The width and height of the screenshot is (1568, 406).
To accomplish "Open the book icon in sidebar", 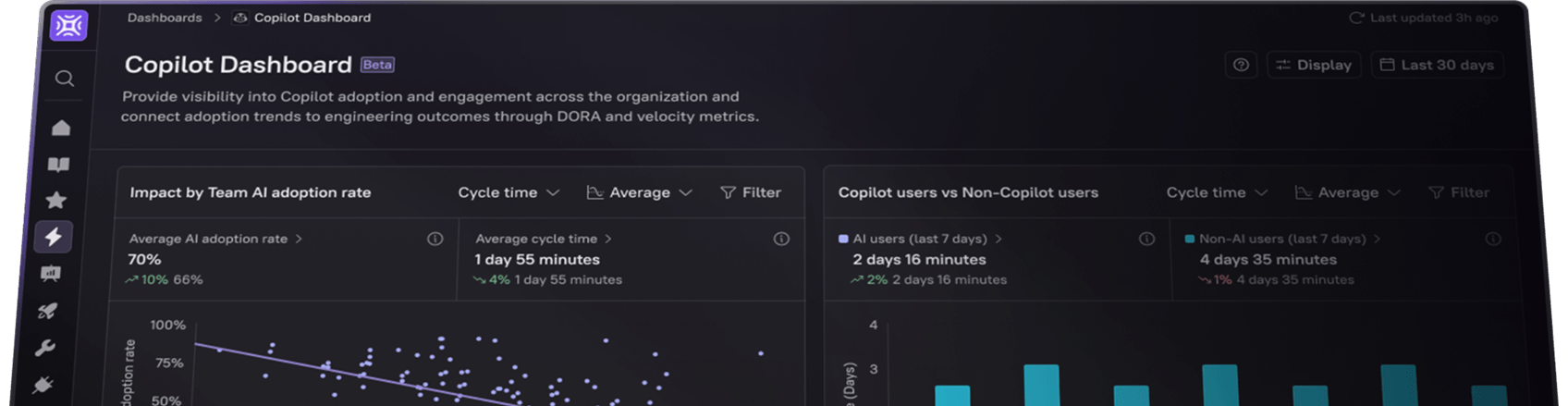I will [x=58, y=165].
